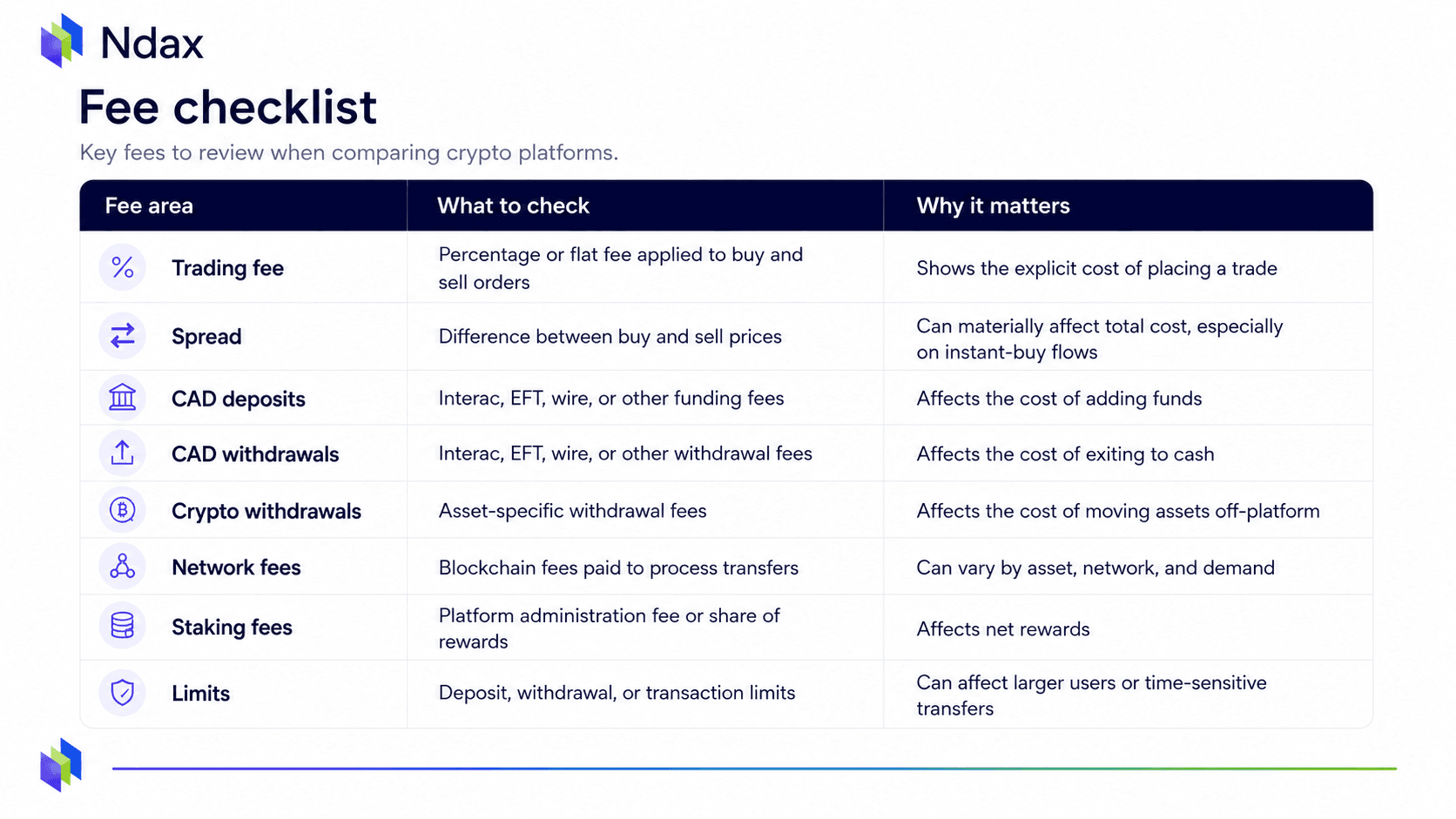Click the Staking fees row label
Image resolution: width=1456 pixels, height=819 pixels.
(x=232, y=628)
